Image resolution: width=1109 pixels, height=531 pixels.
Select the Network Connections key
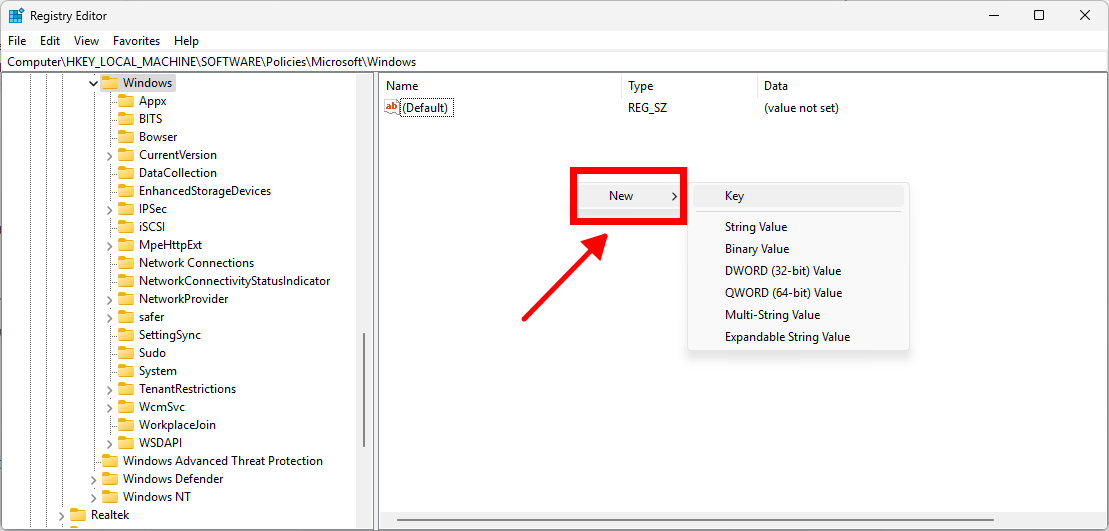(x=196, y=263)
